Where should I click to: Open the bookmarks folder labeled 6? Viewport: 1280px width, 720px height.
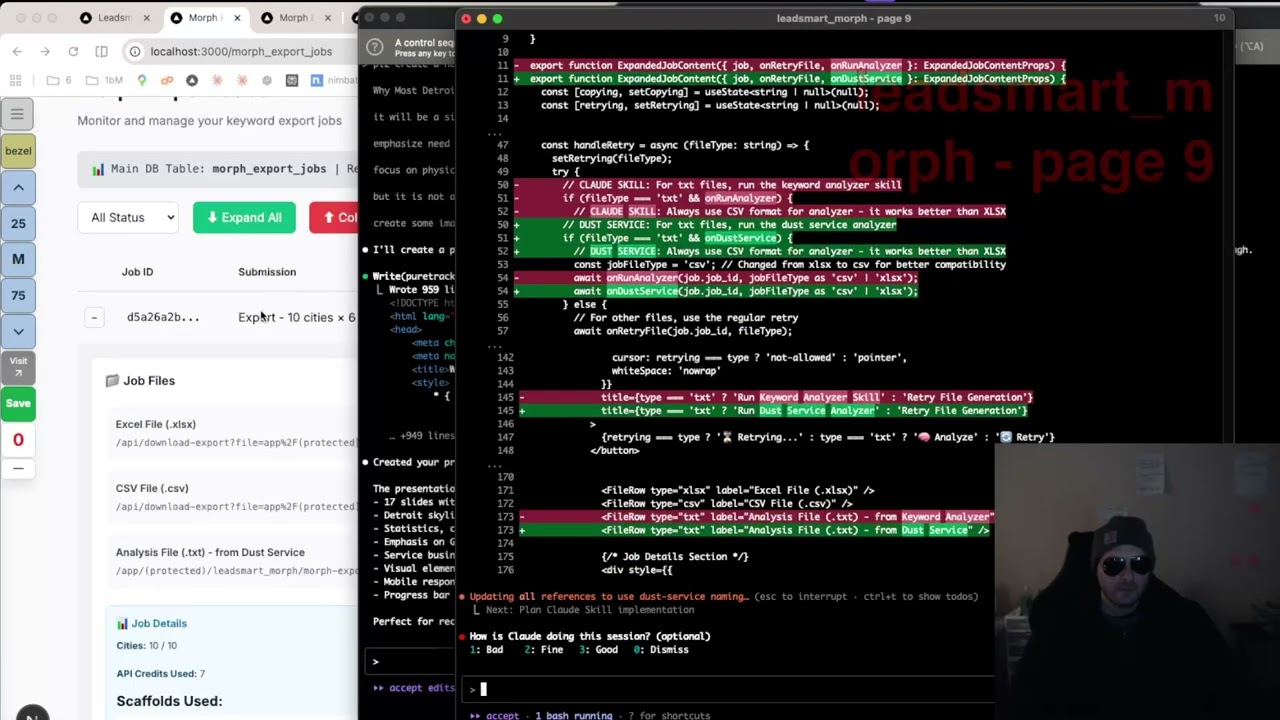point(59,80)
